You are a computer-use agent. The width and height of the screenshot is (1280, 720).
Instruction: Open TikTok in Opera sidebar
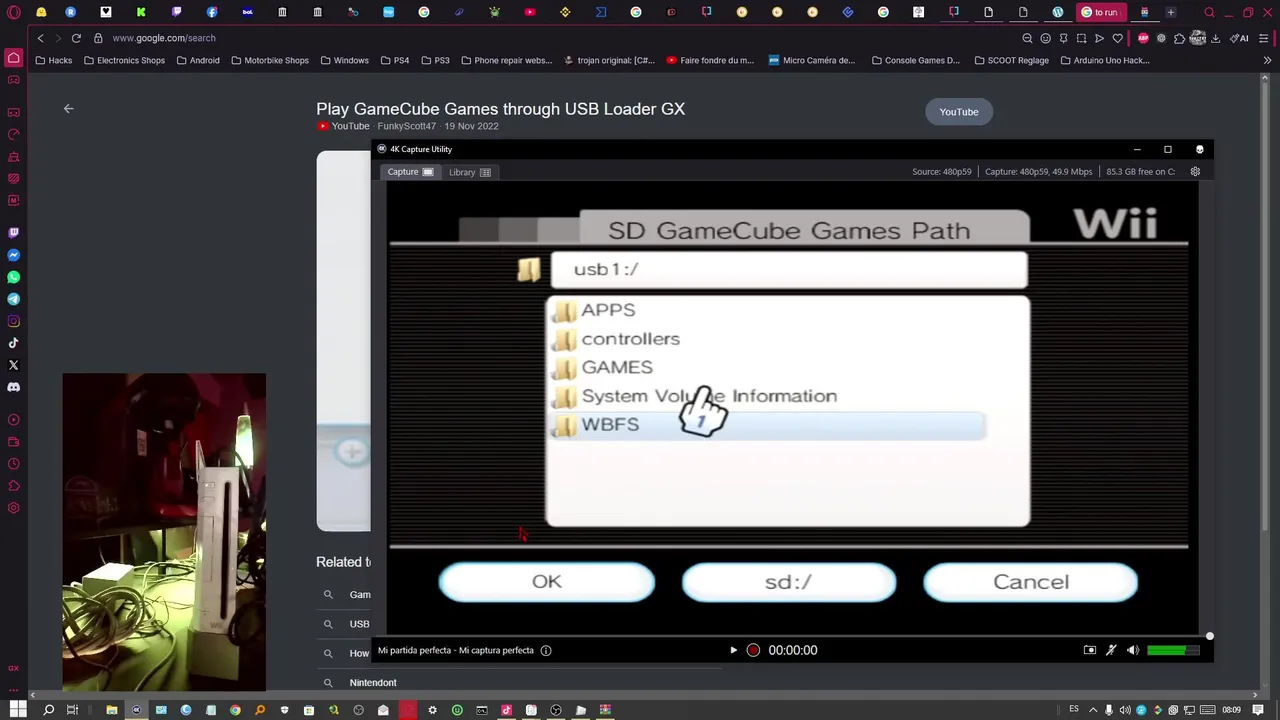13,343
